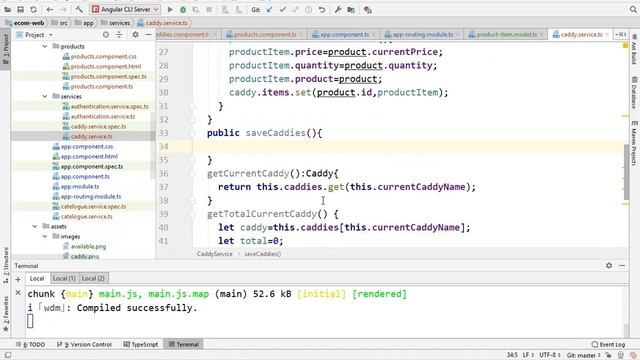Click the Save All disk icon
640x360 pixels.
20,9
